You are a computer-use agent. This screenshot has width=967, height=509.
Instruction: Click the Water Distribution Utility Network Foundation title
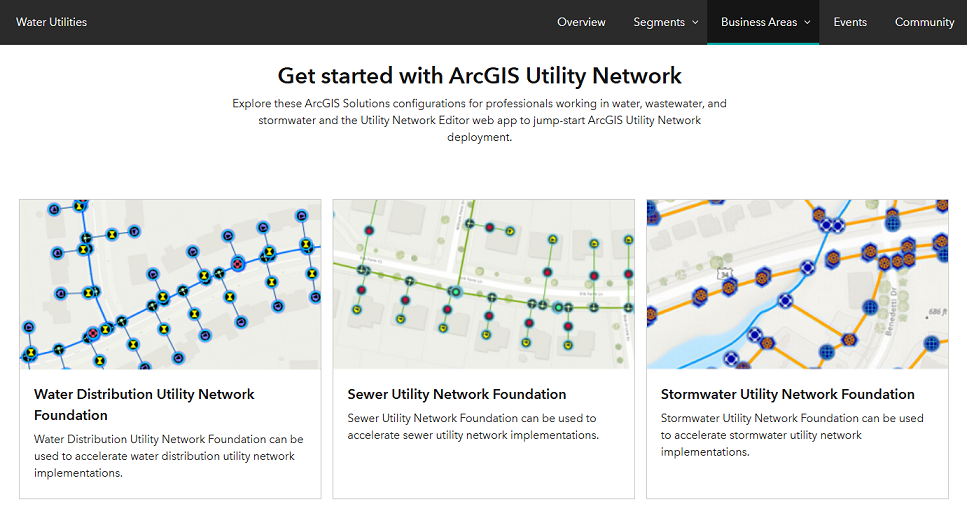tap(144, 405)
